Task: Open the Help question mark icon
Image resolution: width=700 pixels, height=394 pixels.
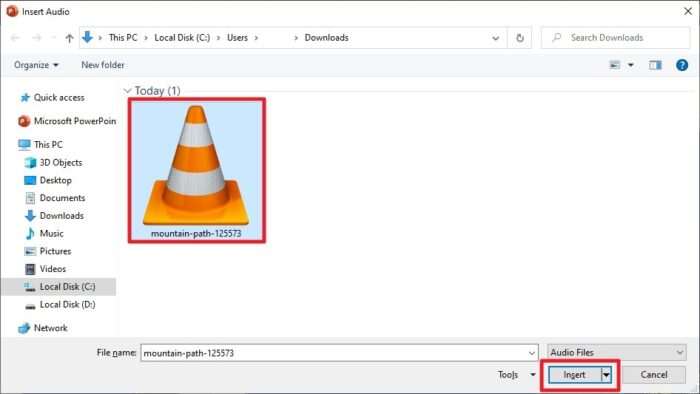Action: tap(682, 65)
